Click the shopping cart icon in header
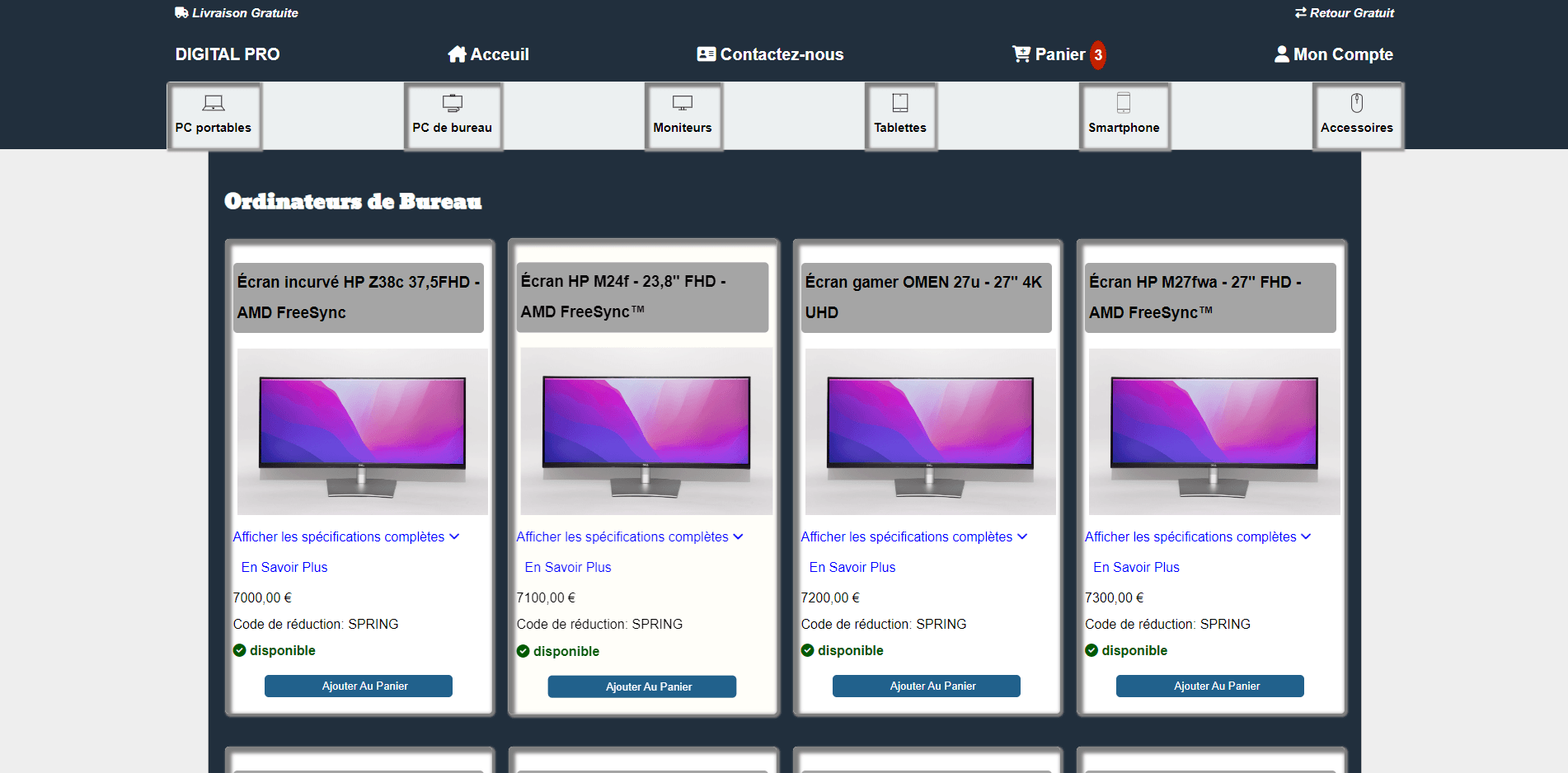 coord(1021,54)
